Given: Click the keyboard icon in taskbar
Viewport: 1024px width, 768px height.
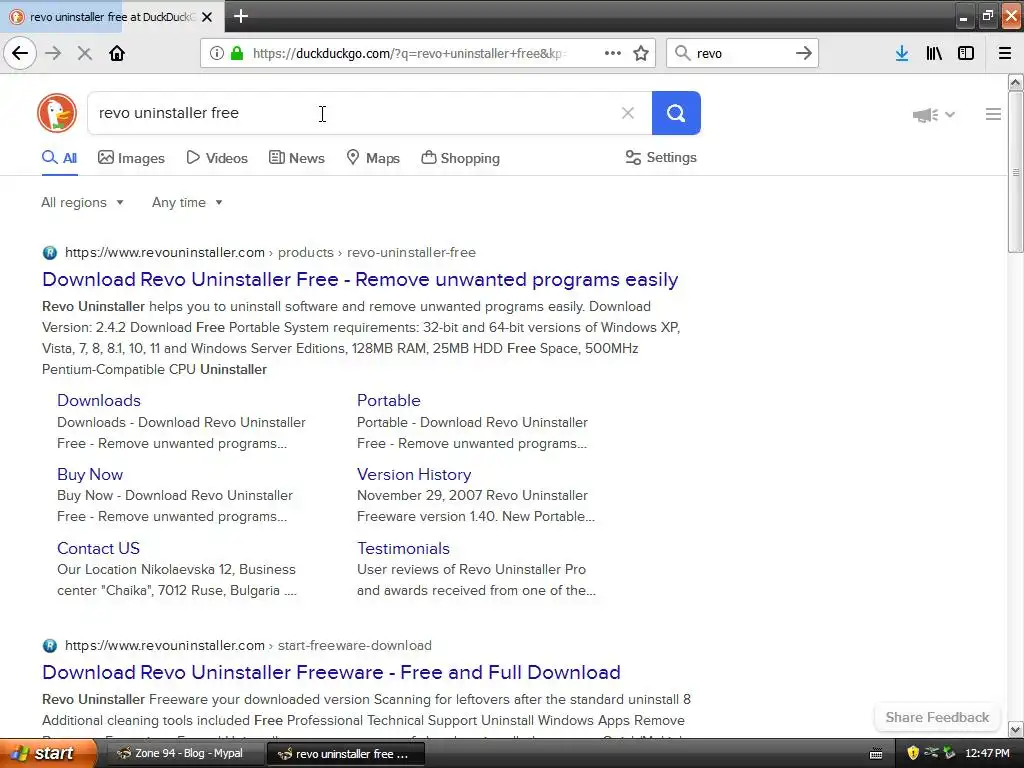Looking at the screenshot, I should tap(876, 754).
